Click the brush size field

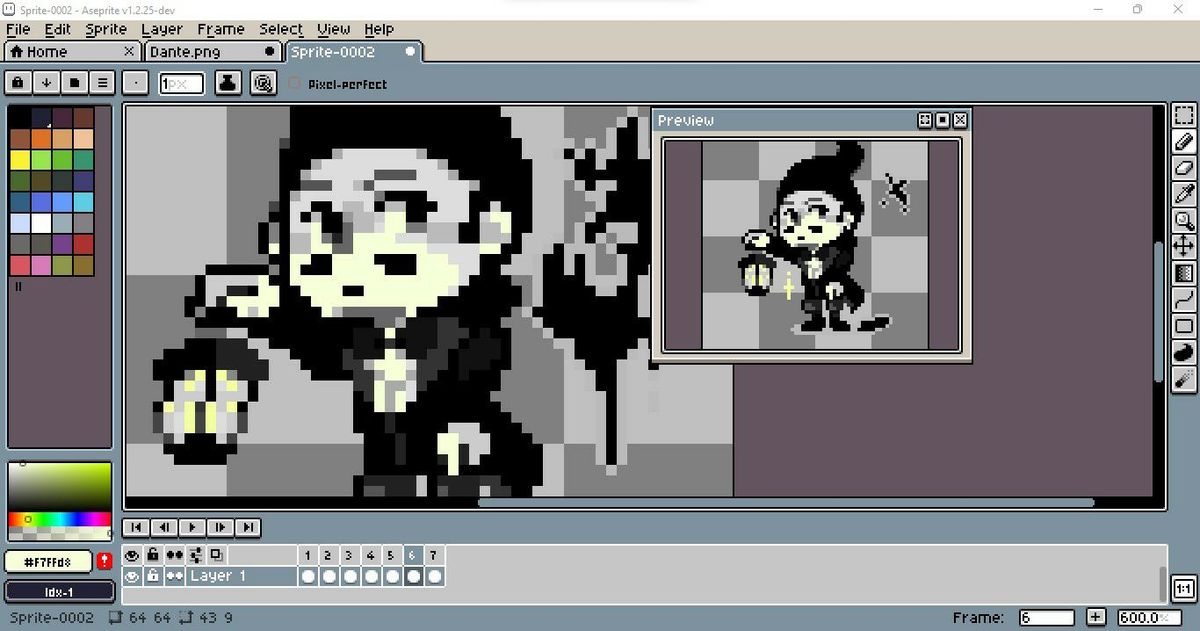coord(181,84)
